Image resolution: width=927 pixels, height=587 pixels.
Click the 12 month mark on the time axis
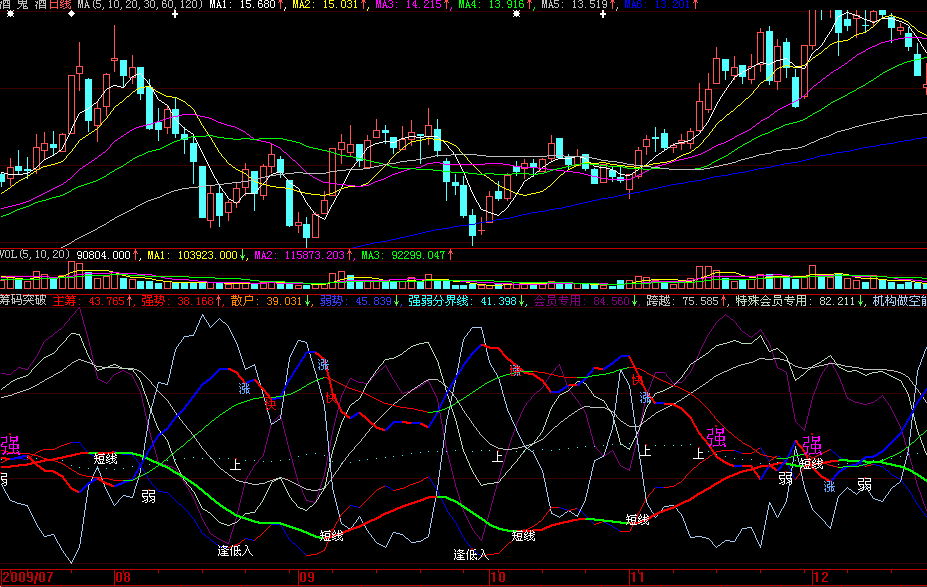pyautogui.click(x=821, y=577)
